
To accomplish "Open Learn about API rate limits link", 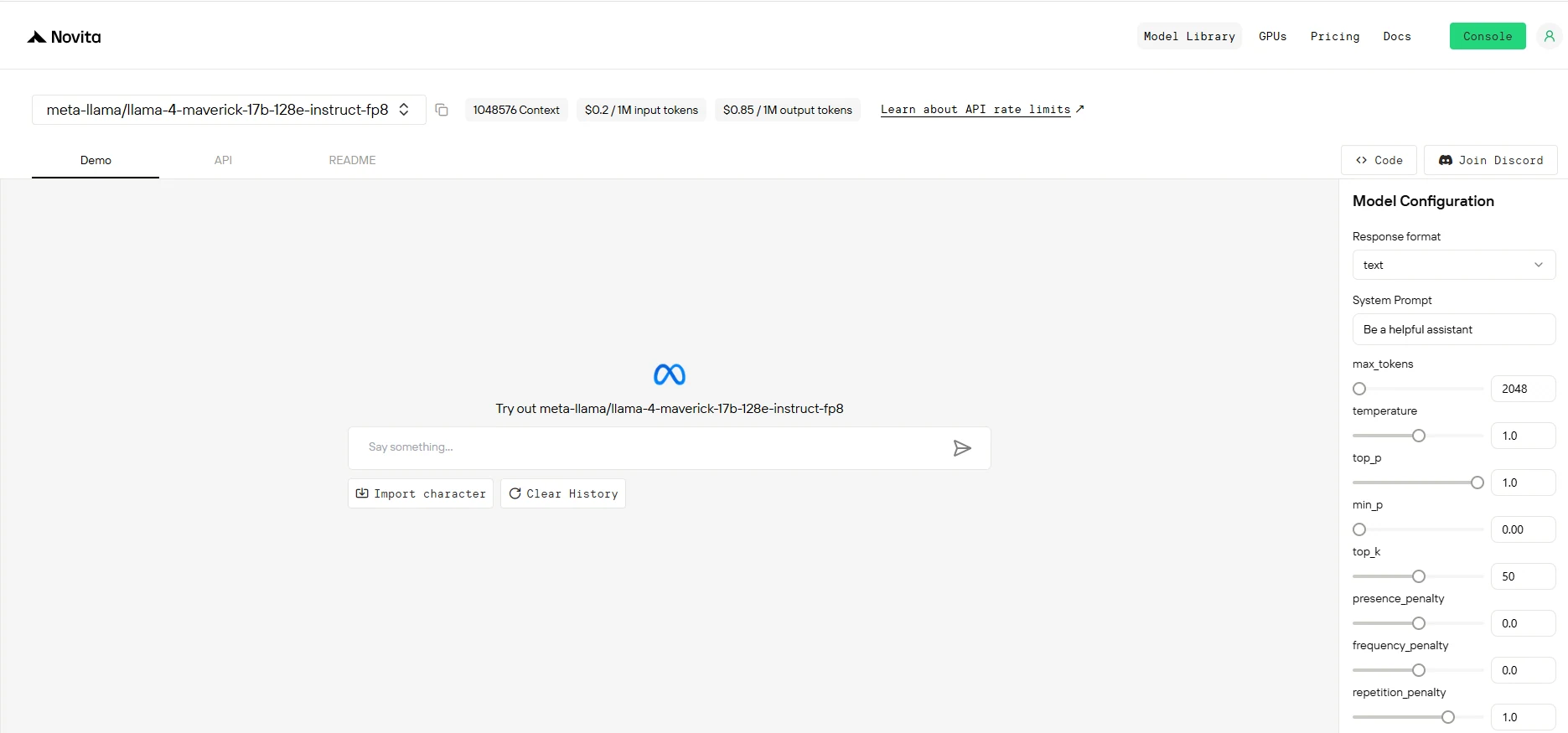I will (x=982, y=110).
